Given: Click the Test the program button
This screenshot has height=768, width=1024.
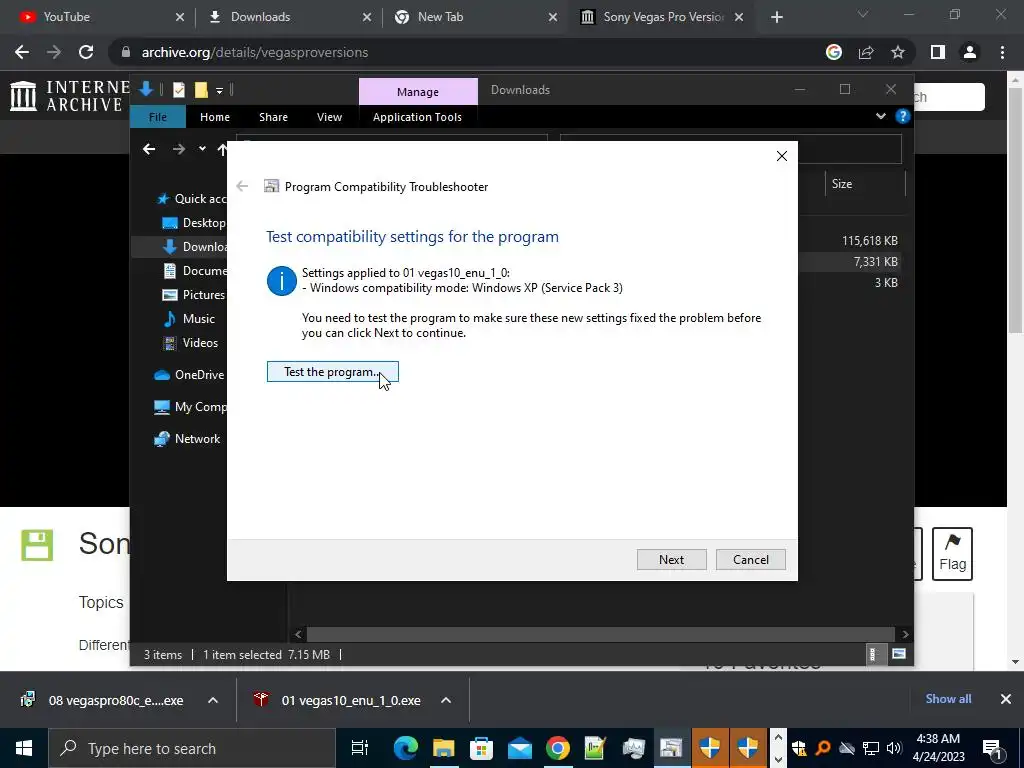Looking at the screenshot, I should click(332, 372).
